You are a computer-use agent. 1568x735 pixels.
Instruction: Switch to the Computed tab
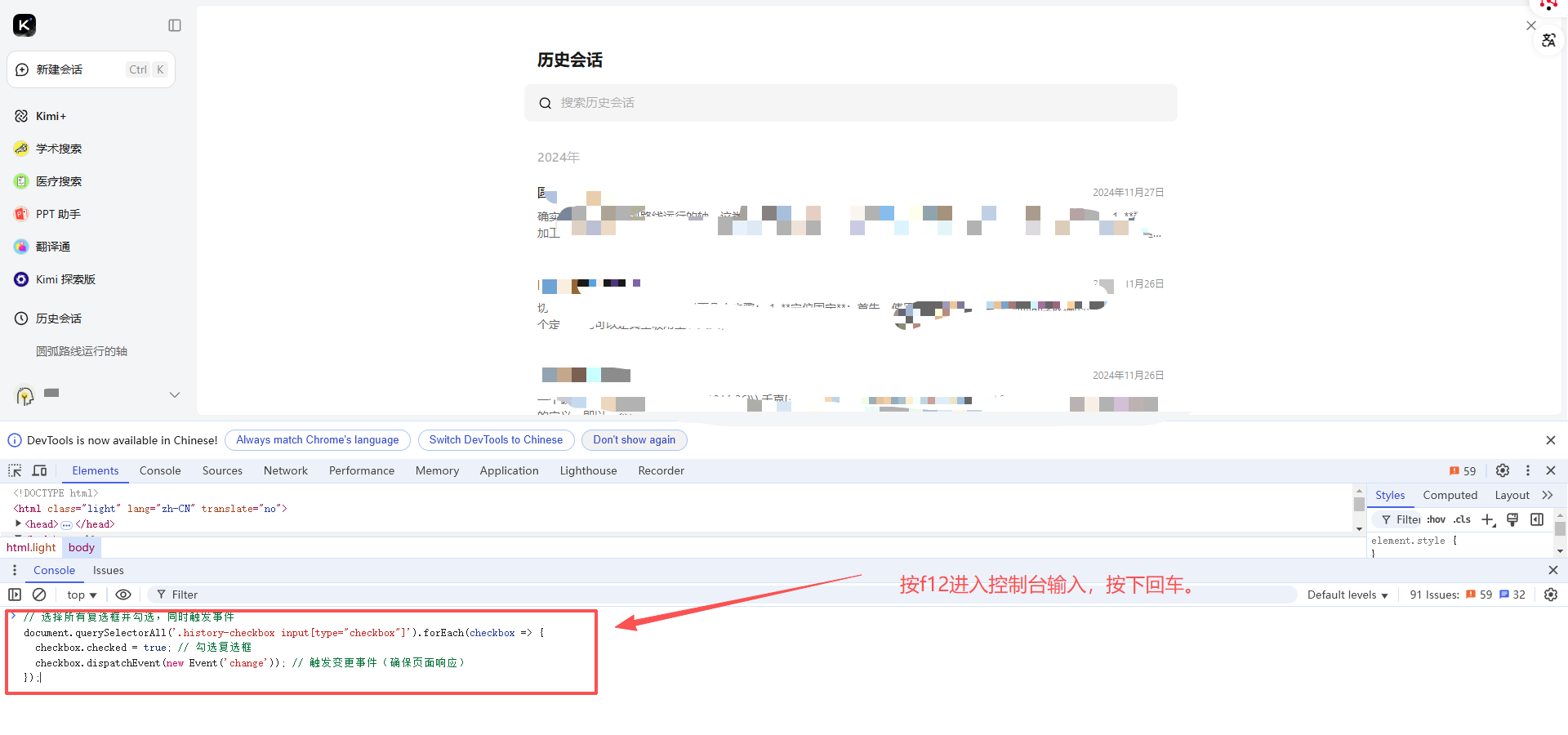coord(1450,496)
